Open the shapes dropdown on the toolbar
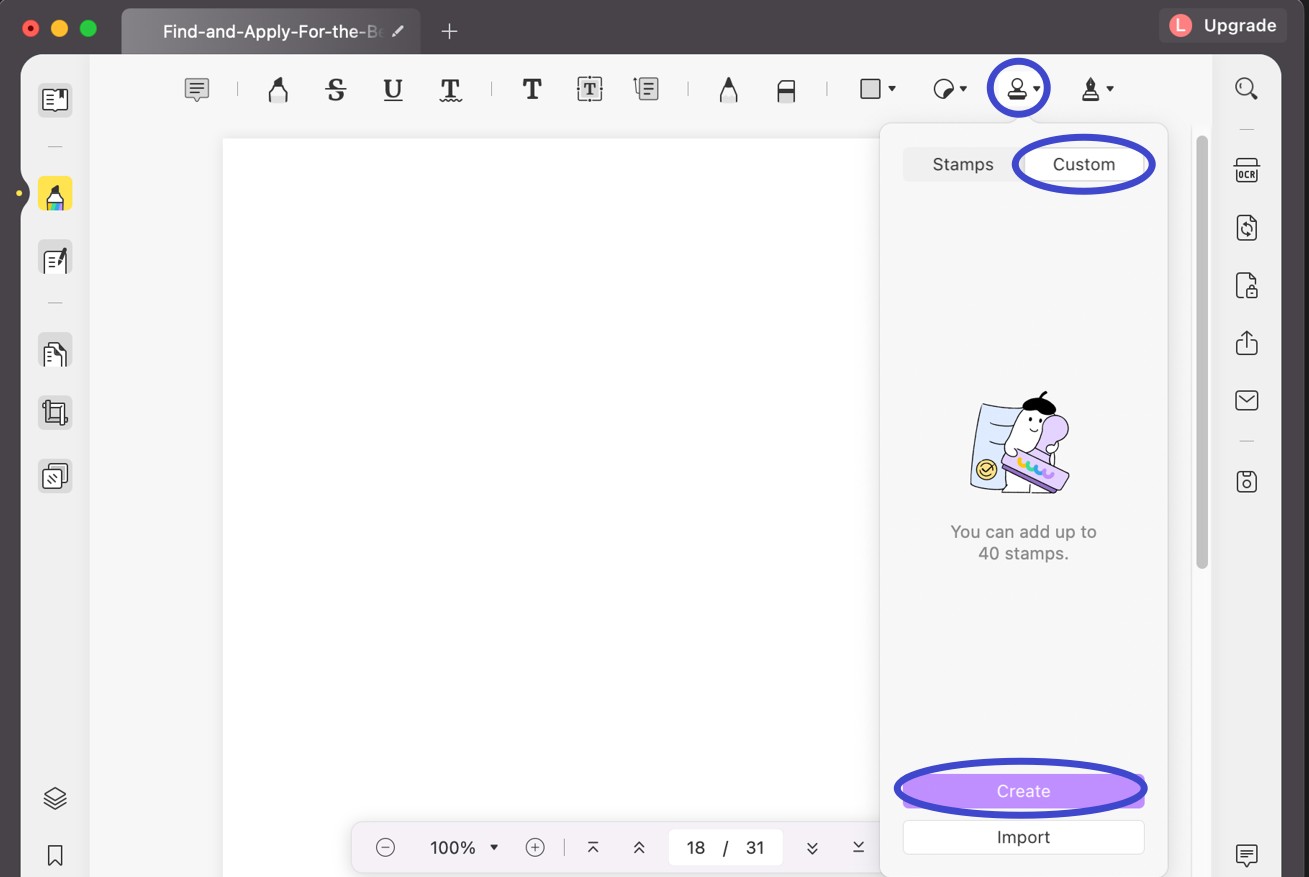The width and height of the screenshot is (1309, 877). pyautogui.click(x=875, y=89)
